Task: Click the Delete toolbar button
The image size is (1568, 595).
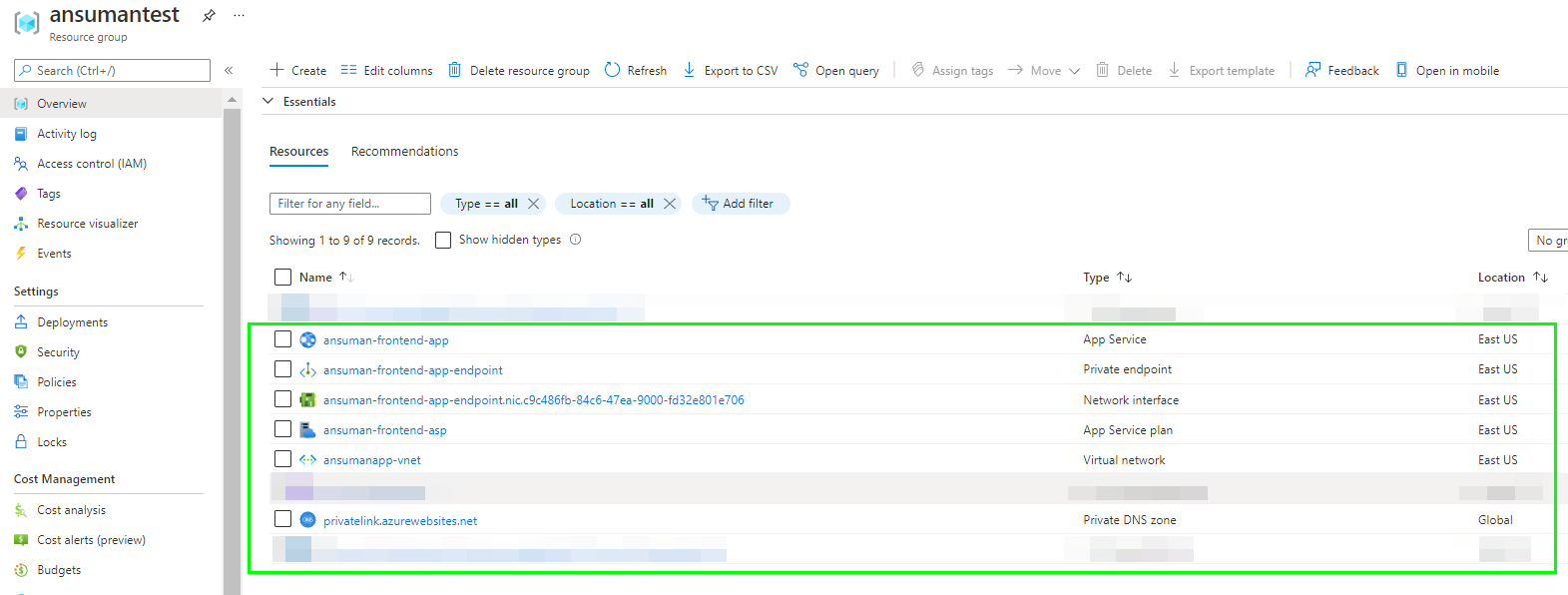Action: click(x=1124, y=71)
